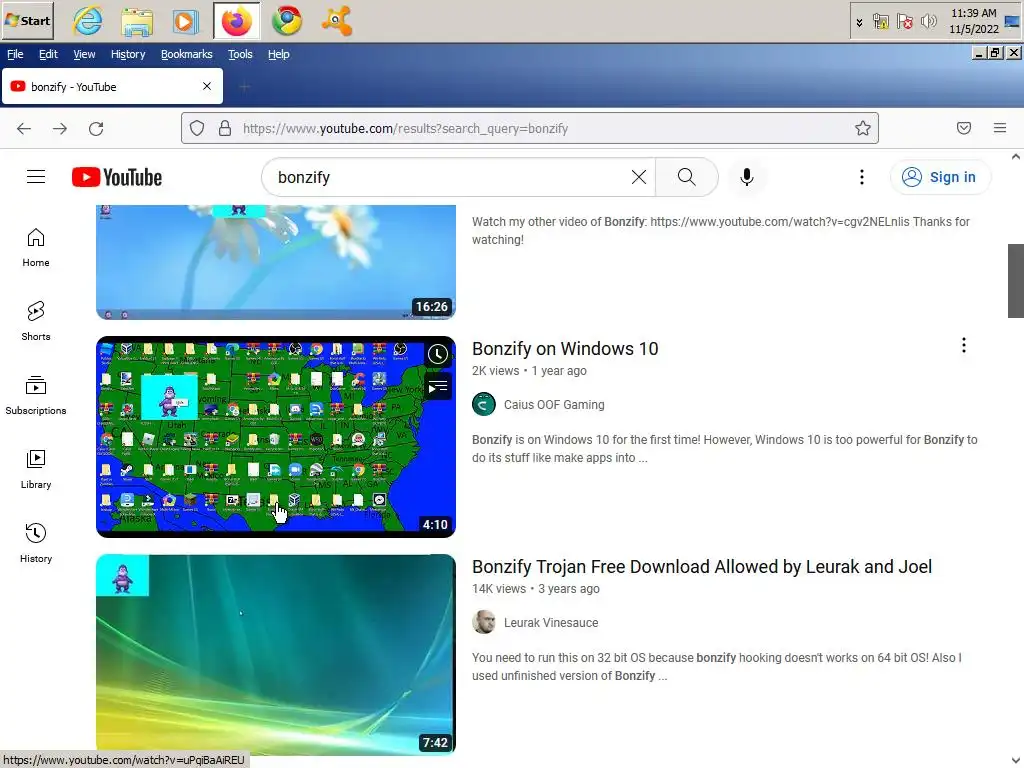The height and width of the screenshot is (768, 1024).
Task: Show tracking protection shield info
Action: 197,129
